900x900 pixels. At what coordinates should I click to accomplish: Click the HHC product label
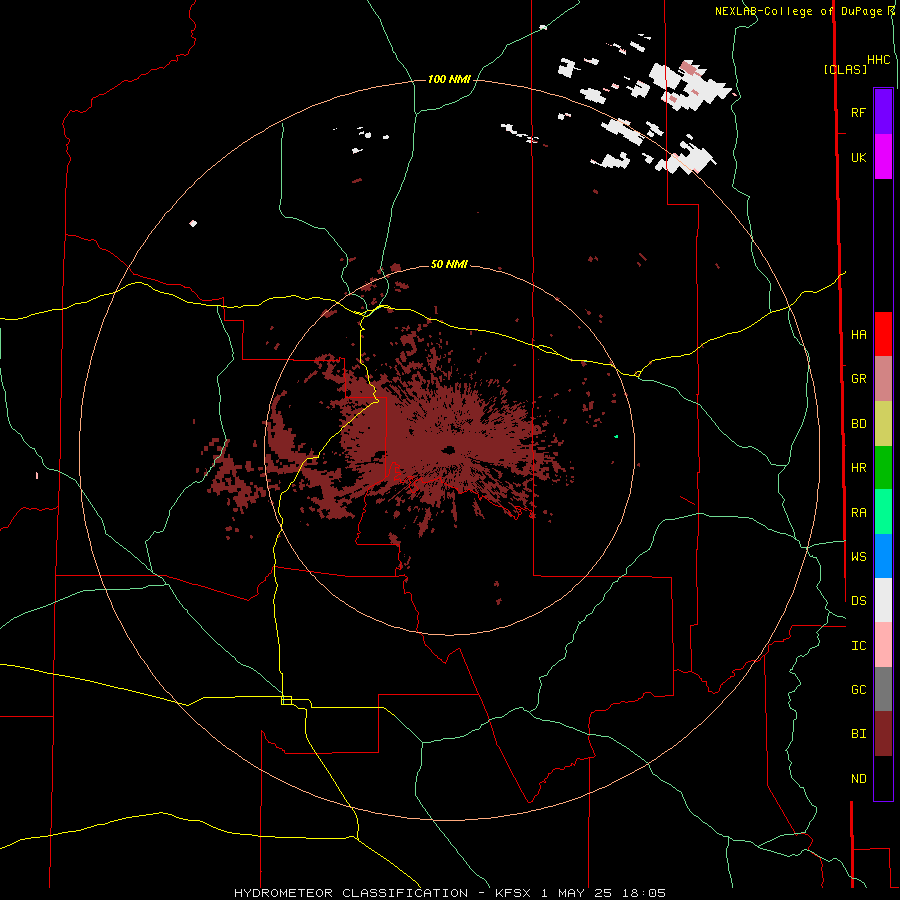(x=879, y=60)
